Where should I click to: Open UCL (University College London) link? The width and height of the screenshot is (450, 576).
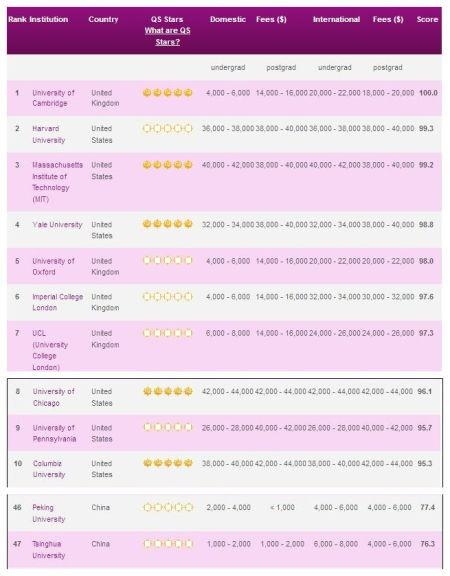(50, 350)
